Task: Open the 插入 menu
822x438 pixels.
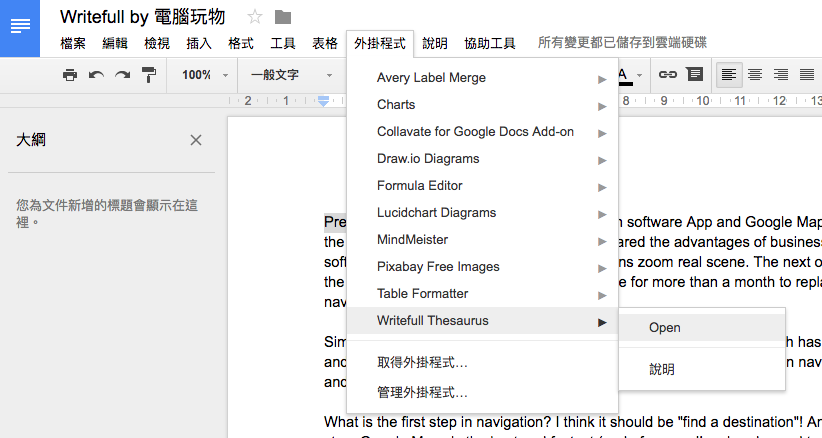Action: tap(199, 43)
